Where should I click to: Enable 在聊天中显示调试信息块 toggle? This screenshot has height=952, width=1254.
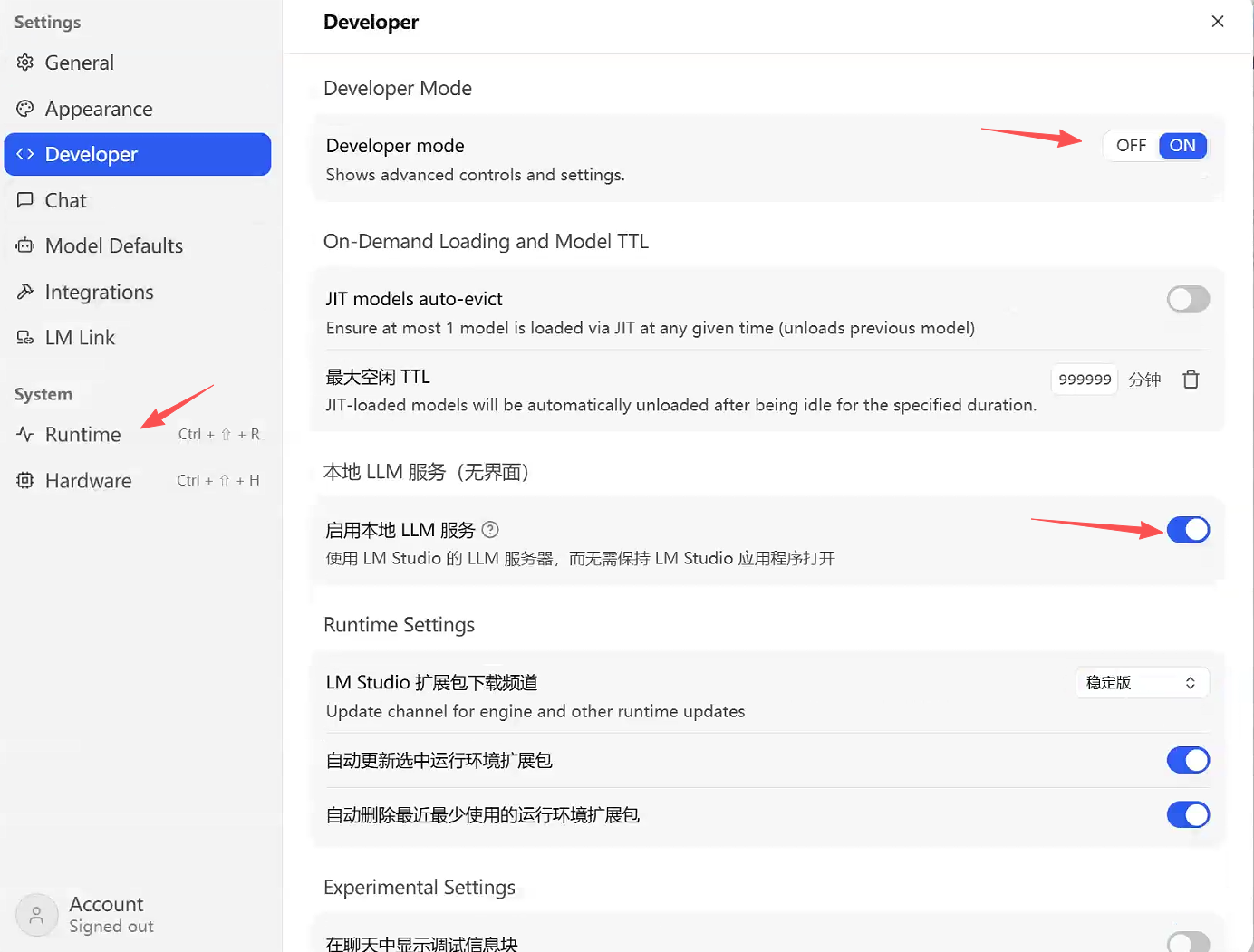pyautogui.click(x=1188, y=942)
